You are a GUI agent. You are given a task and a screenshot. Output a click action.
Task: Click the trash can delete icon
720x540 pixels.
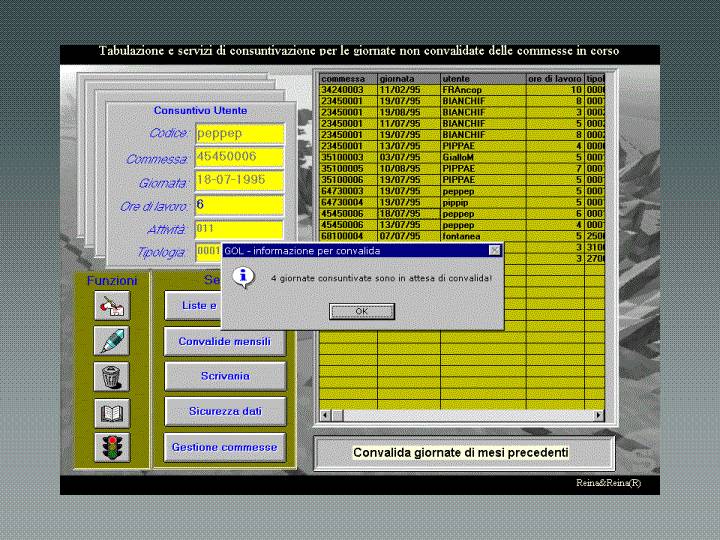[x=113, y=376]
